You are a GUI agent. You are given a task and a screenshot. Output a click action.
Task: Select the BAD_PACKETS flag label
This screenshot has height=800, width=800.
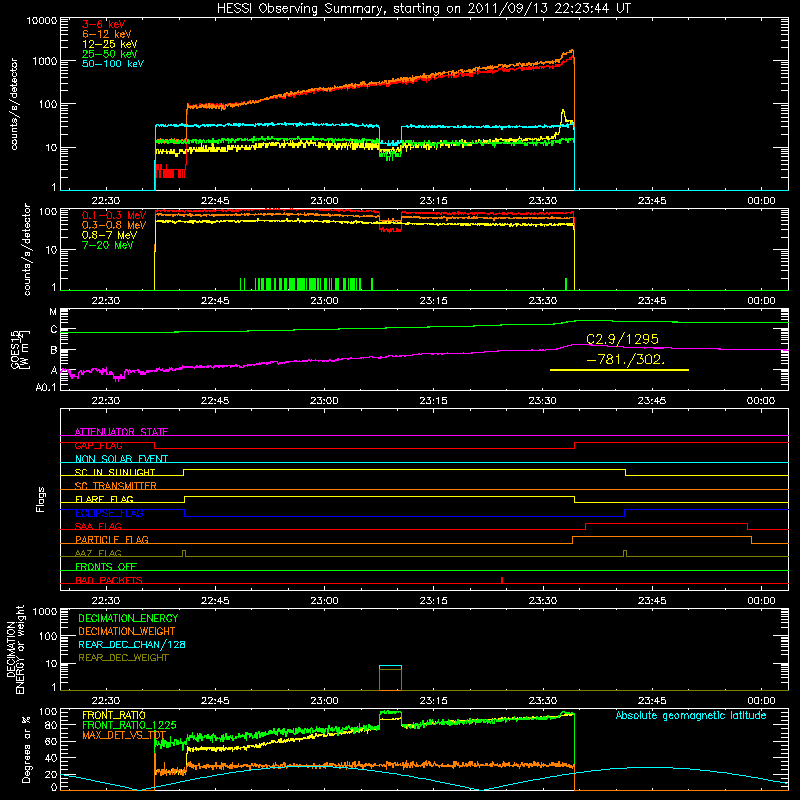[109, 580]
